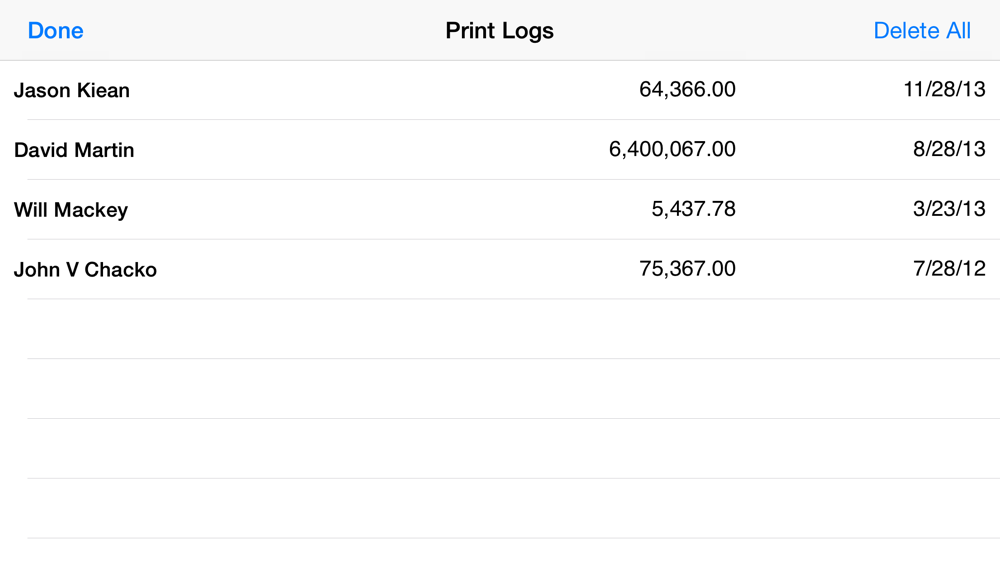Click the date 11/28/13

(945, 89)
